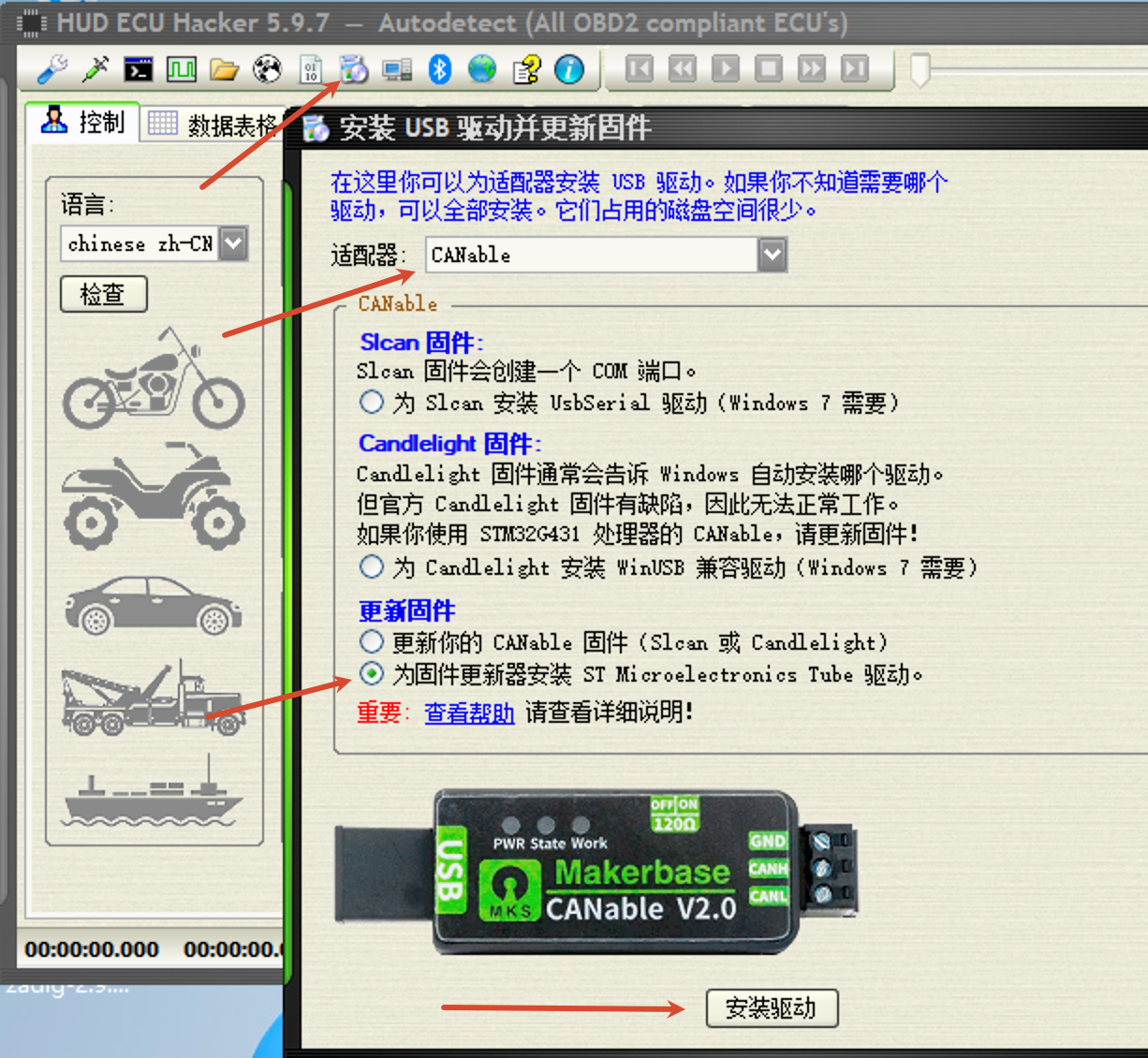Click the playback slider handle
This screenshot has height=1058, width=1148.
920,69
